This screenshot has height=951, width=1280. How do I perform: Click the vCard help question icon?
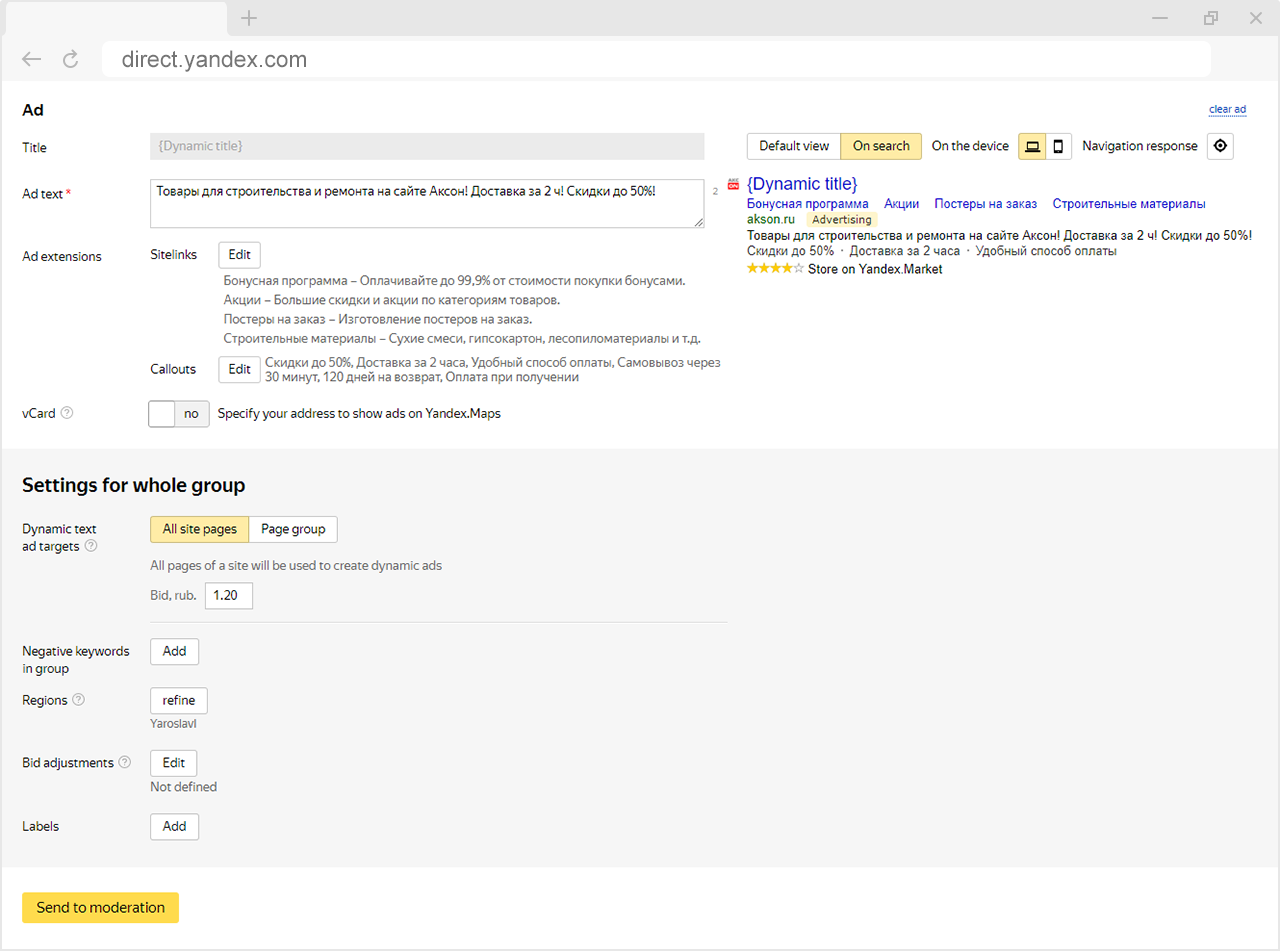click(x=67, y=413)
